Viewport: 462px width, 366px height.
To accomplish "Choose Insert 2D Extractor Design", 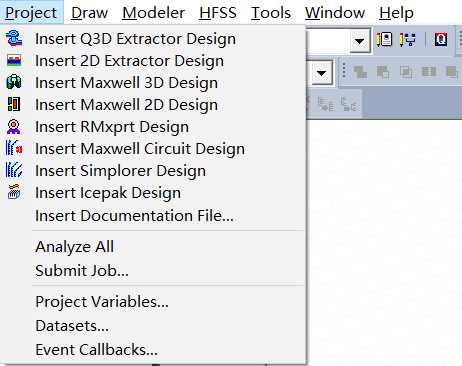I will (x=153, y=61).
